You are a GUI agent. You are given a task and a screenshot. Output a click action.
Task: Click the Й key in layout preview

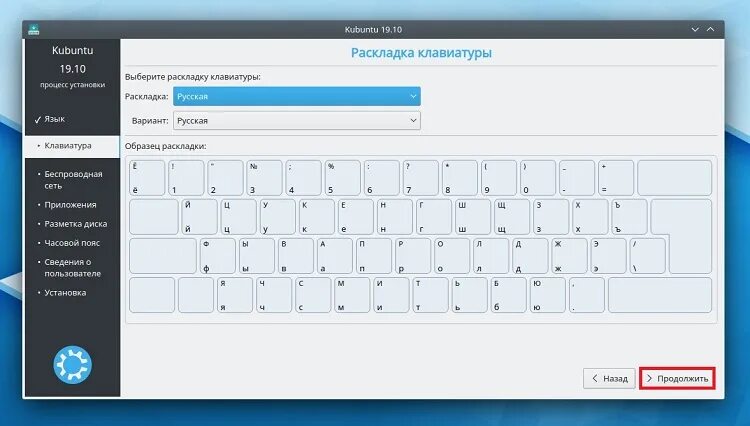coord(199,217)
